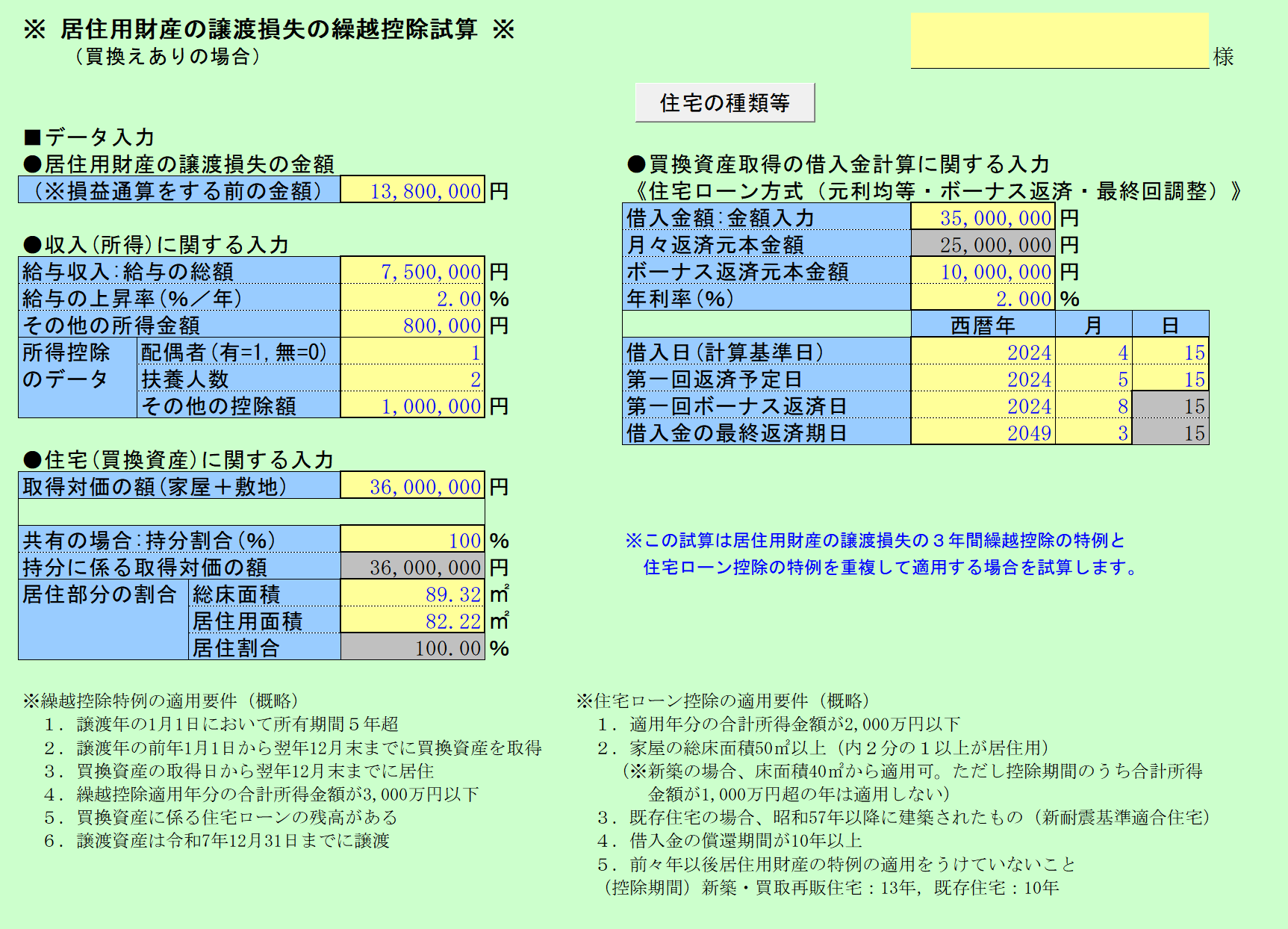Edit the 扶養人数 value cell

(412, 379)
